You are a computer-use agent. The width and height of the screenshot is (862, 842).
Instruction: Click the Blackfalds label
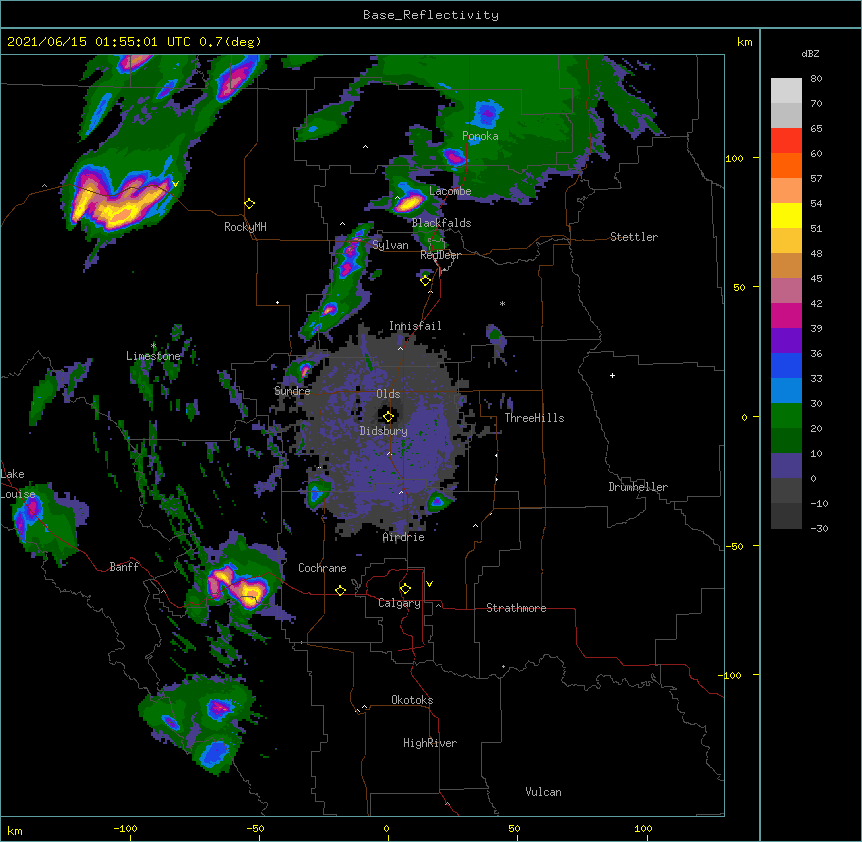pos(441,223)
